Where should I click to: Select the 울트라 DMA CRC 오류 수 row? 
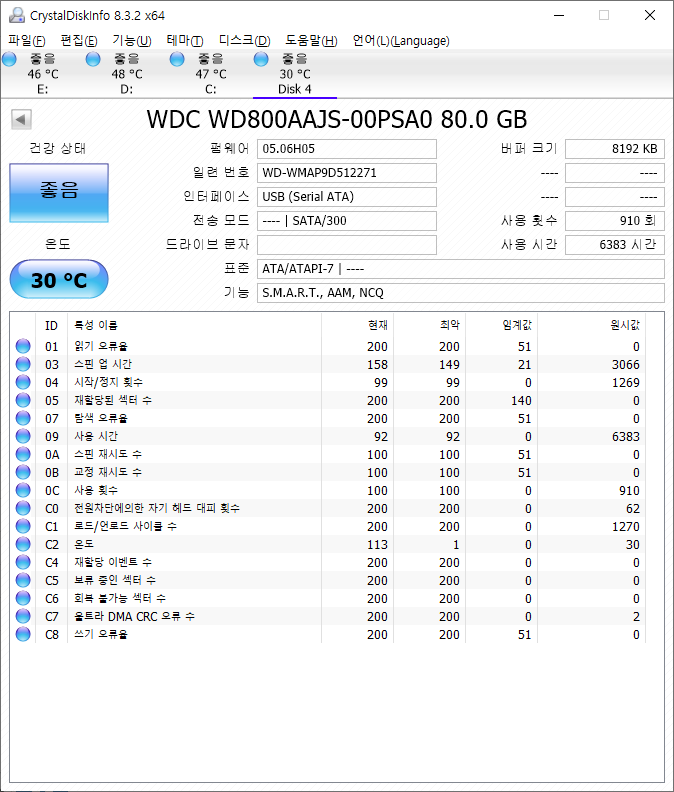pyautogui.click(x=328, y=616)
